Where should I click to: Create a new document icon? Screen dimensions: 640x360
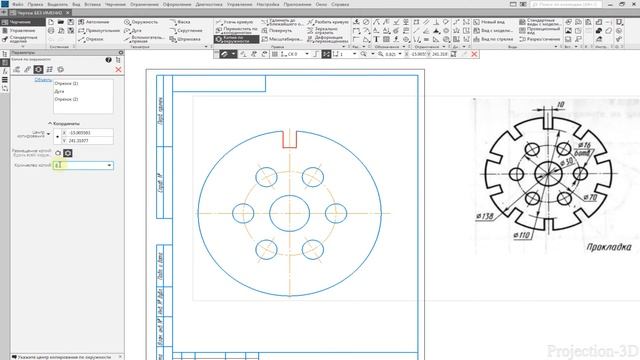coord(51,22)
